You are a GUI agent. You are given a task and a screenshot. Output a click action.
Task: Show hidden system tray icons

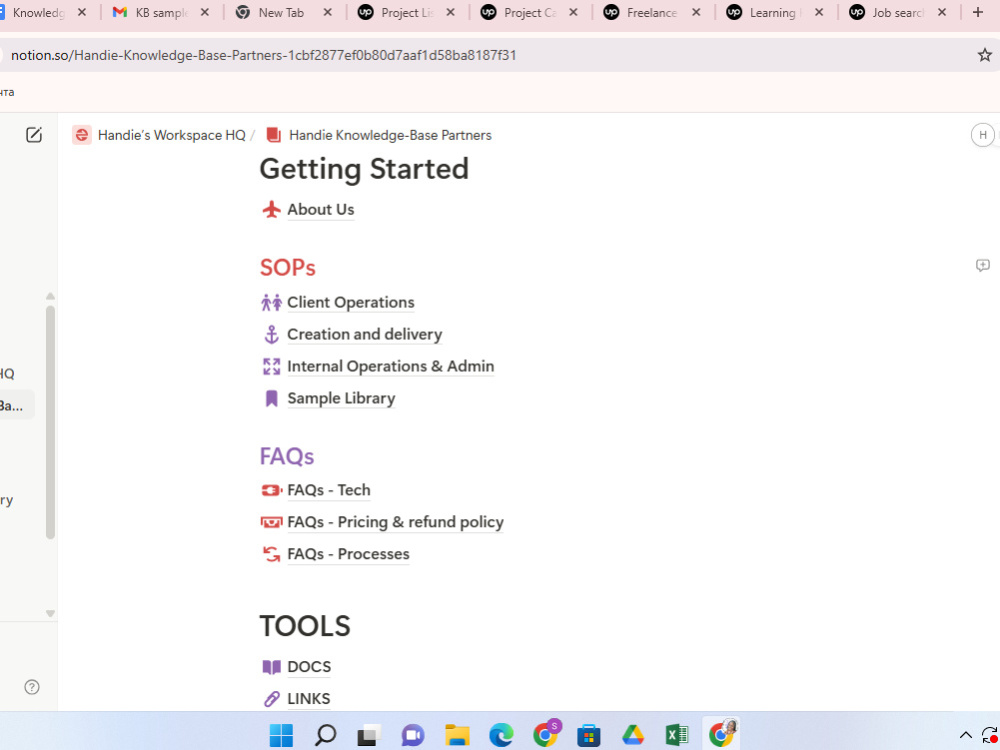pyautogui.click(x=966, y=735)
